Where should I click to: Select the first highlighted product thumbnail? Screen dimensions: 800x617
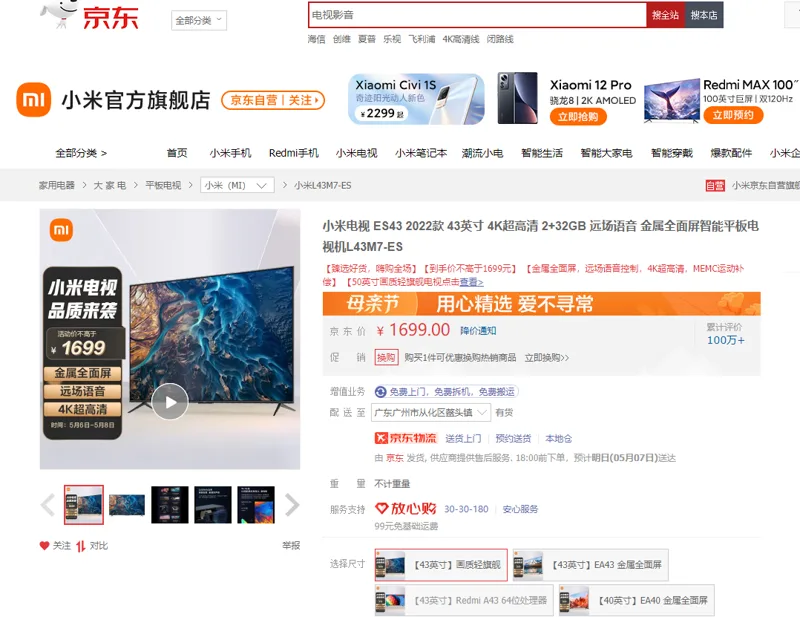pos(84,505)
